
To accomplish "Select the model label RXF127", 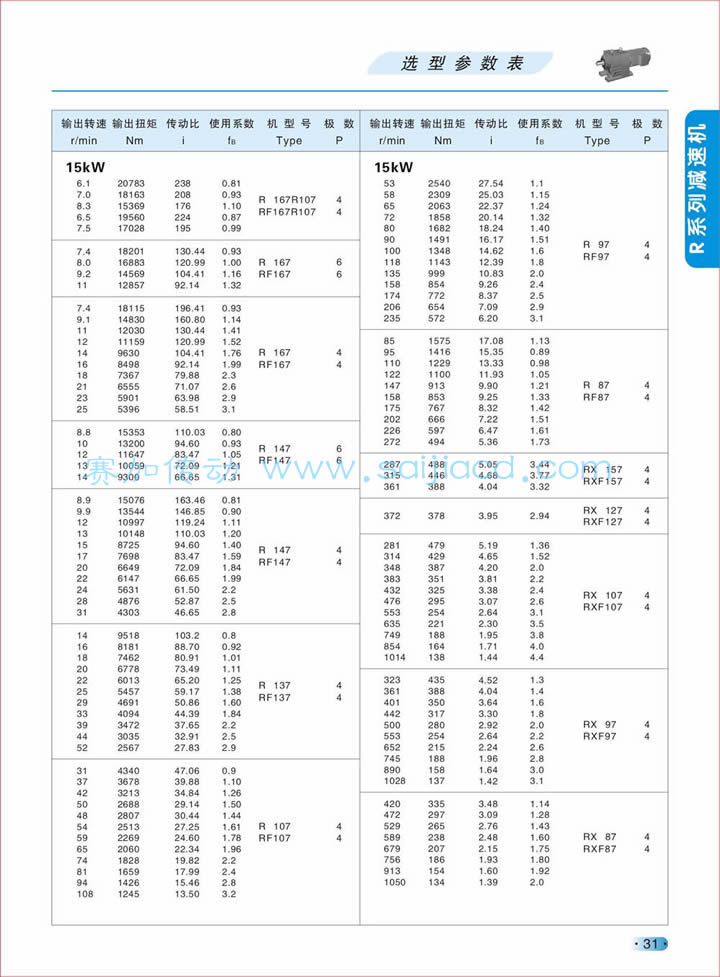I will point(602,522).
